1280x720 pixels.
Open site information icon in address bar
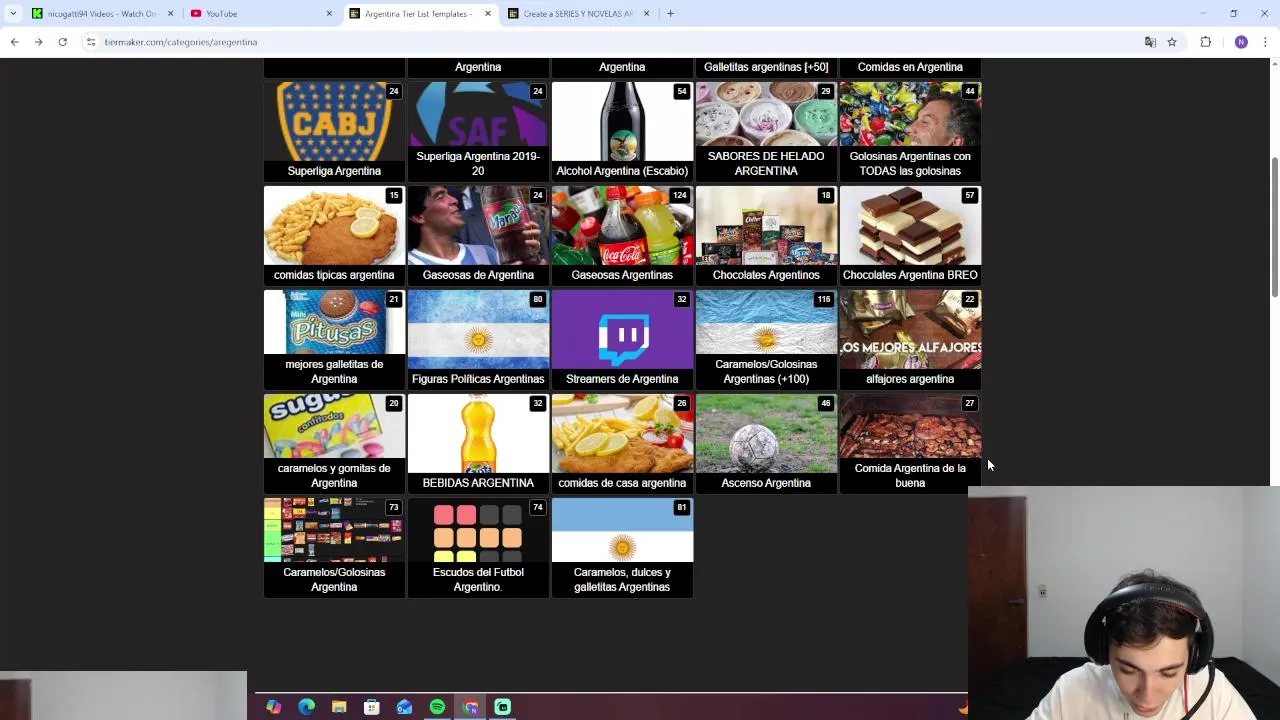[x=91, y=42]
